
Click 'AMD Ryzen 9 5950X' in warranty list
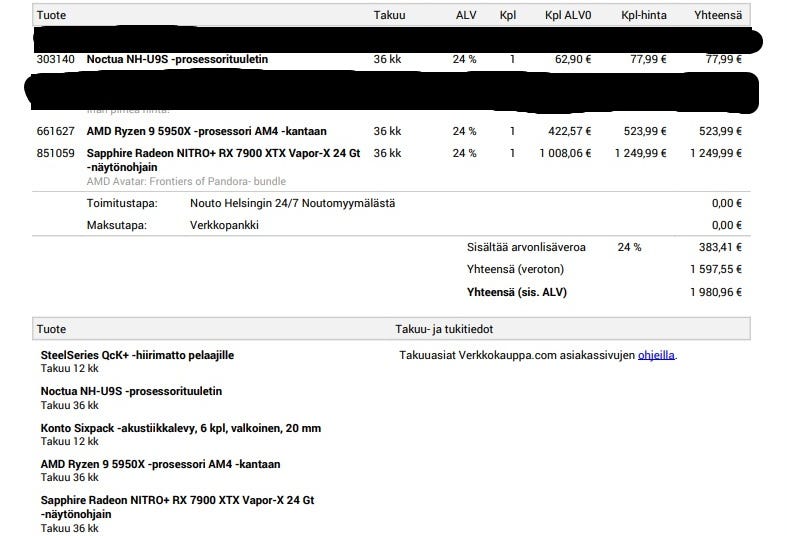161,465
